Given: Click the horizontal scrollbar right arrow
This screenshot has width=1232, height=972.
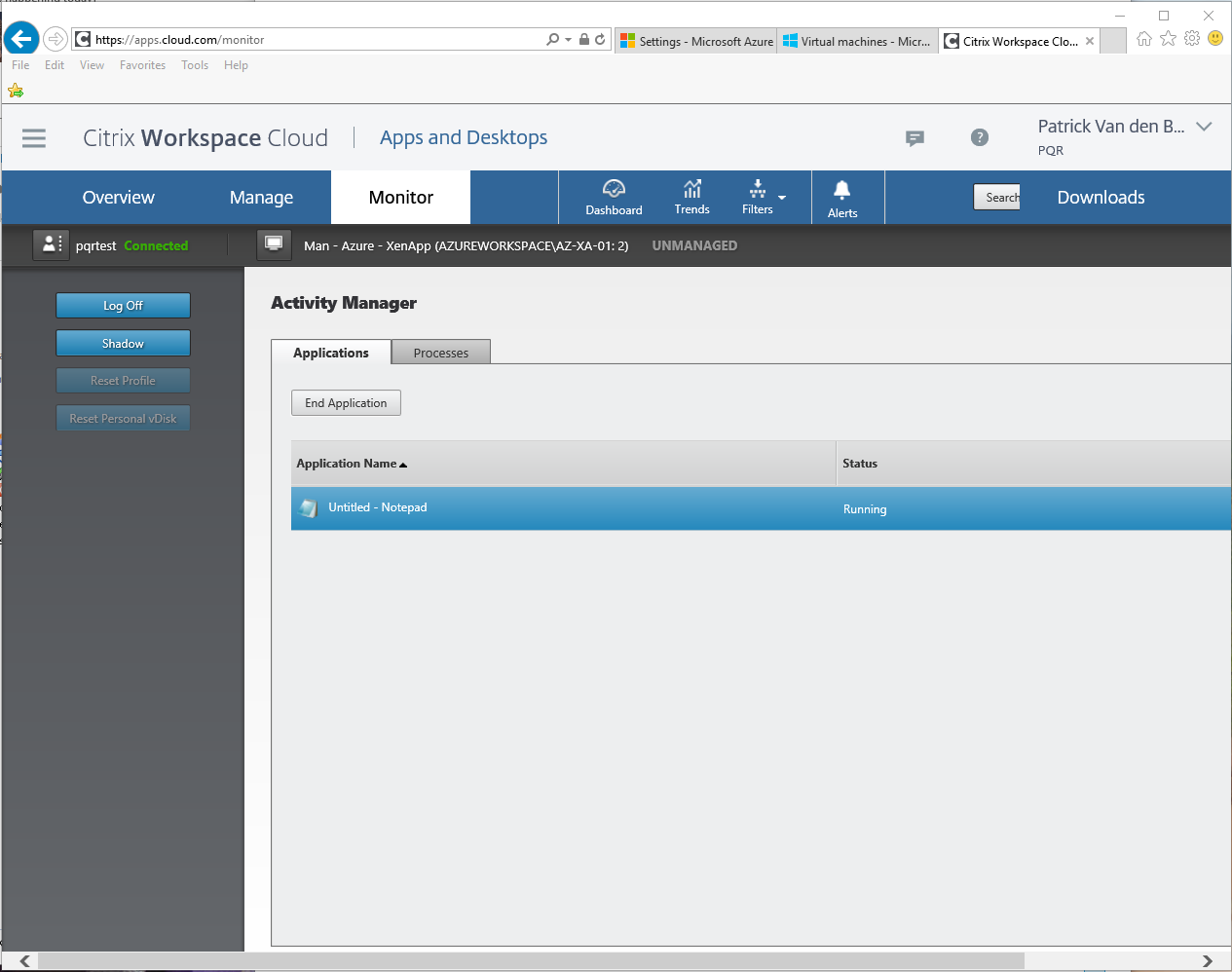Looking at the screenshot, I should (x=1208, y=961).
